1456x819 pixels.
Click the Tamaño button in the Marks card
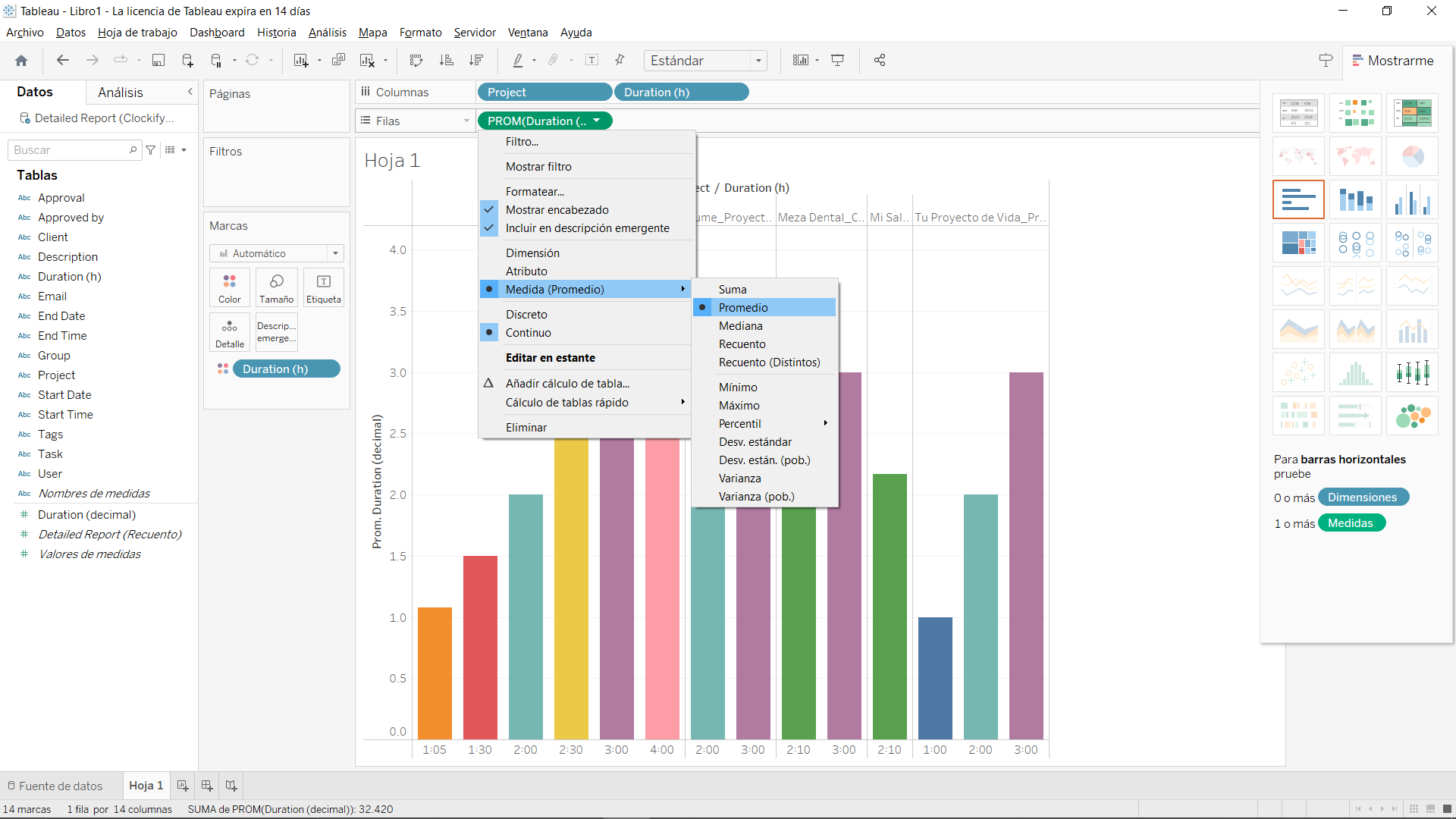click(x=276, y=287)
